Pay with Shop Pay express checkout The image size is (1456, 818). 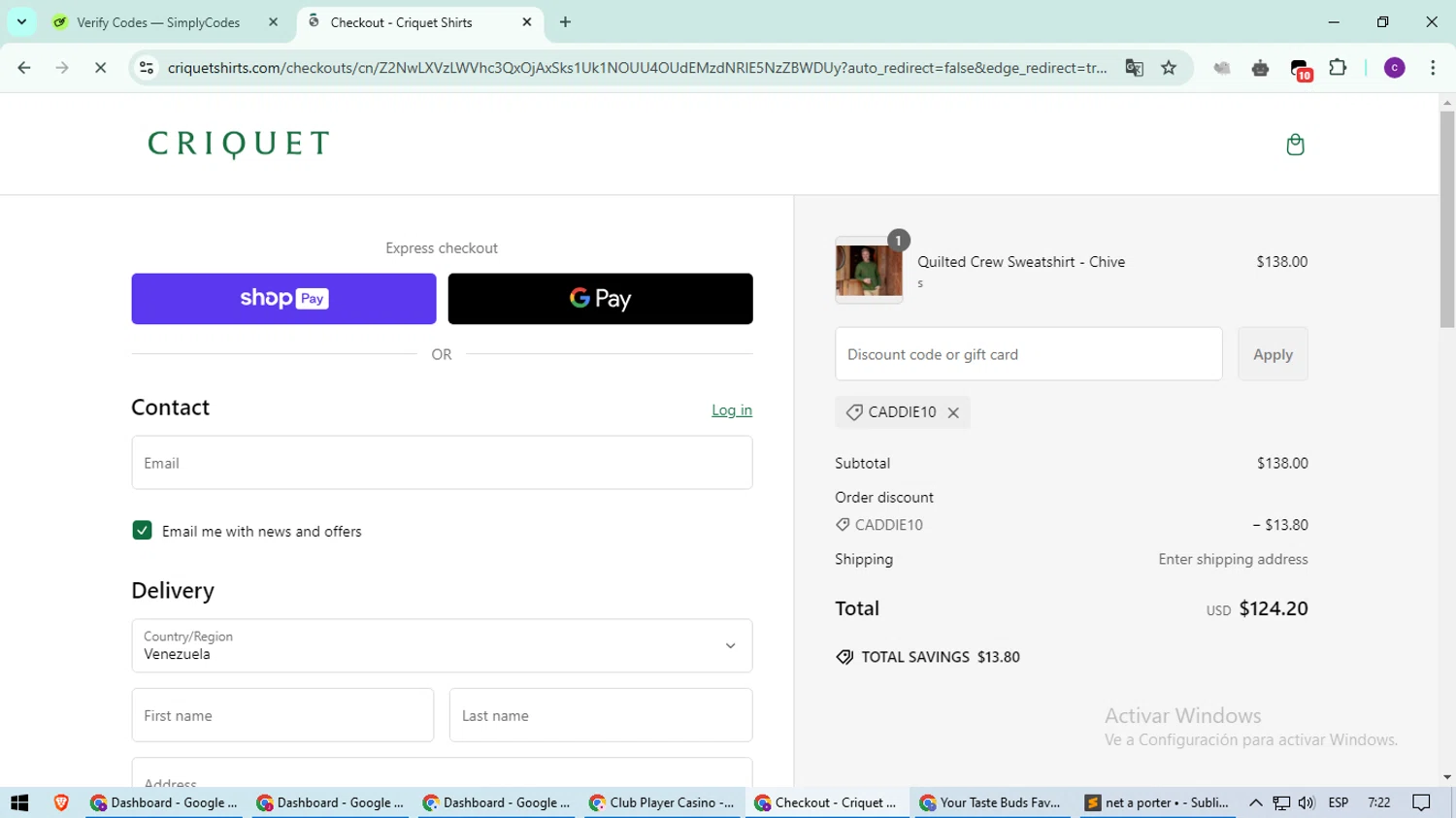pos(283,299)
